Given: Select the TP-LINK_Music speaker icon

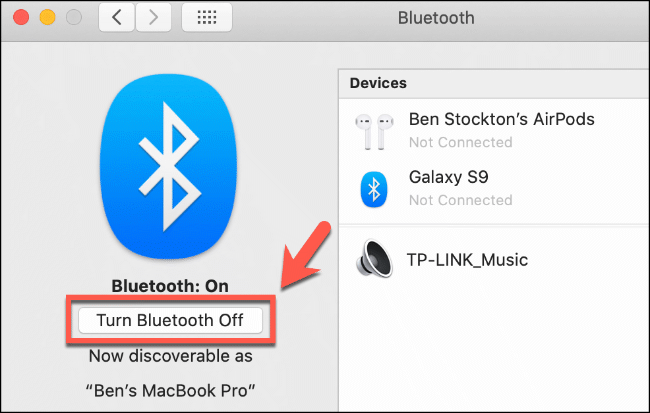Looking at the screenshot, I should pyautogui.click(x=374, y=258).
